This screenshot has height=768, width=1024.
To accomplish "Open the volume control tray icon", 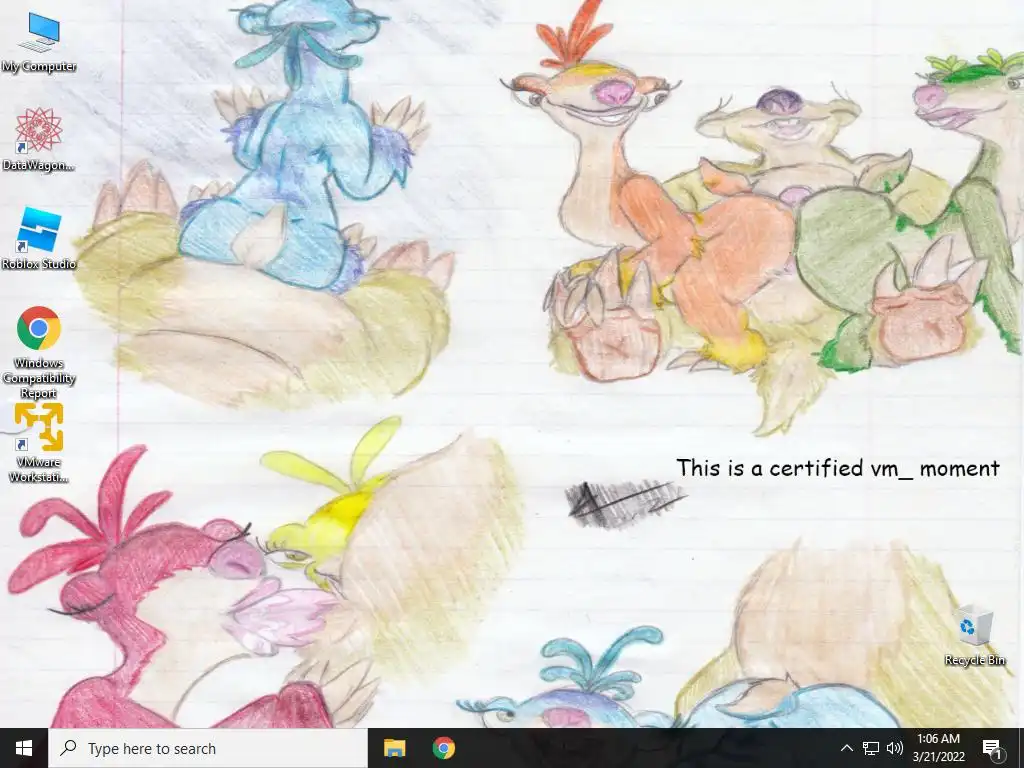I will tap(895, 748).
